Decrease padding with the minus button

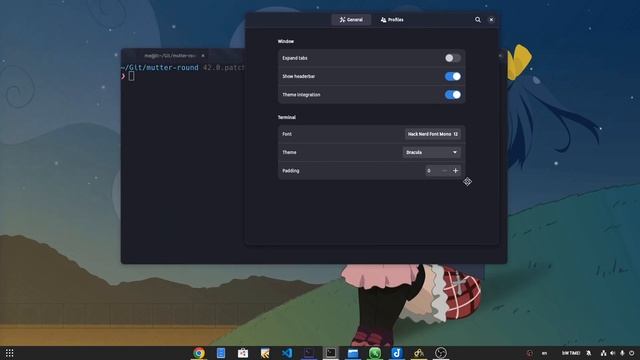(x=444, y=171)
